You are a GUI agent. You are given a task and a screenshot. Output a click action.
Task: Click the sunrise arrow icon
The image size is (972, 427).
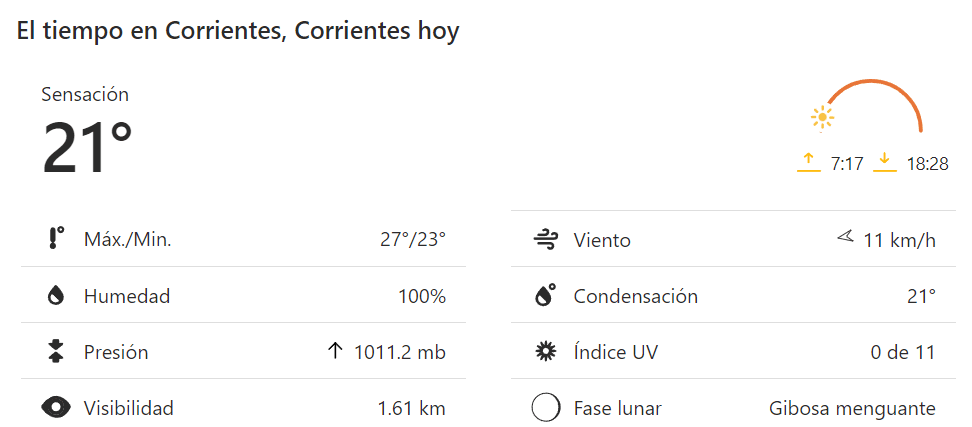[x=808, y=163]
